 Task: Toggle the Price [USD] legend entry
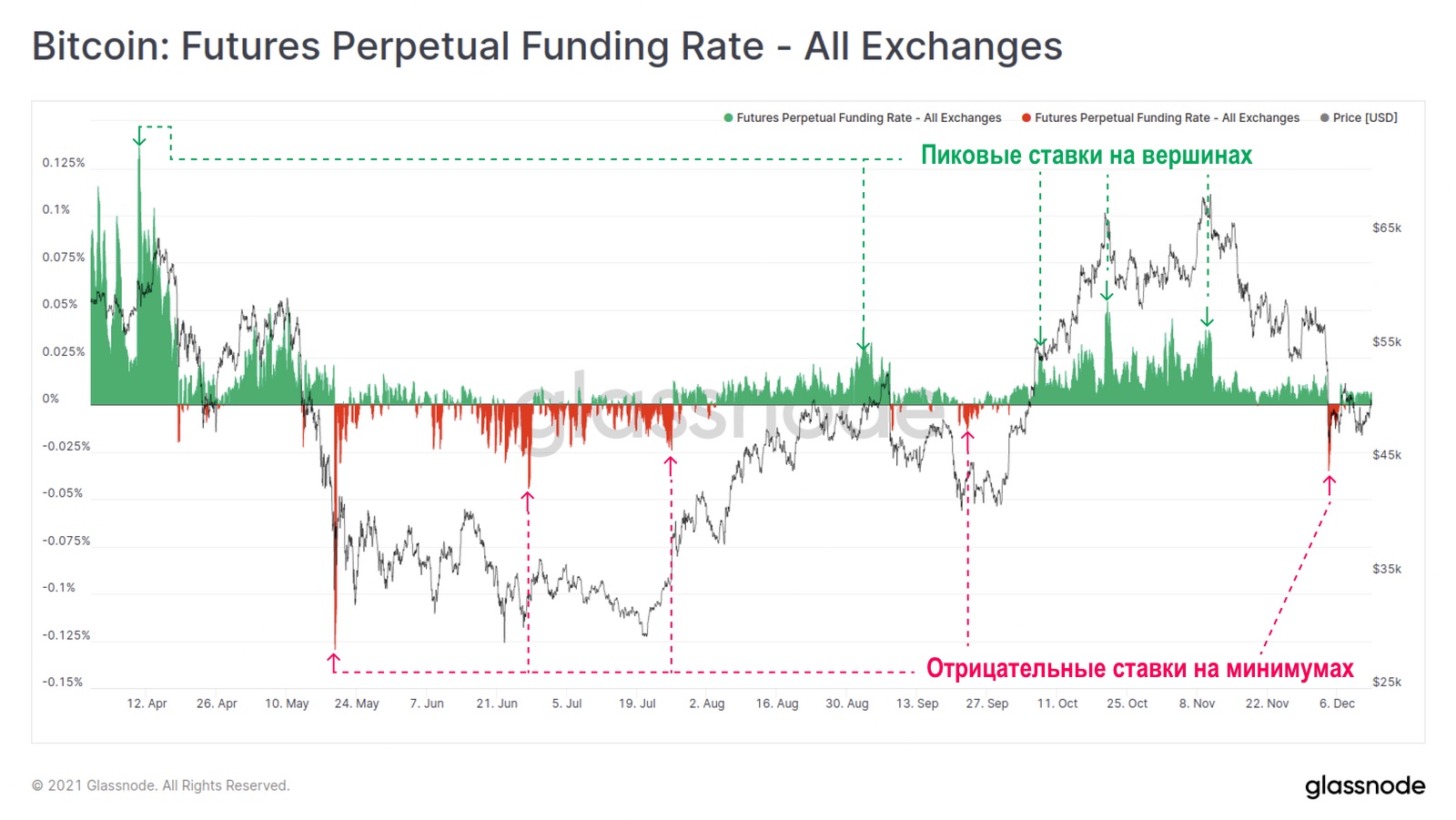[1359, 117]
